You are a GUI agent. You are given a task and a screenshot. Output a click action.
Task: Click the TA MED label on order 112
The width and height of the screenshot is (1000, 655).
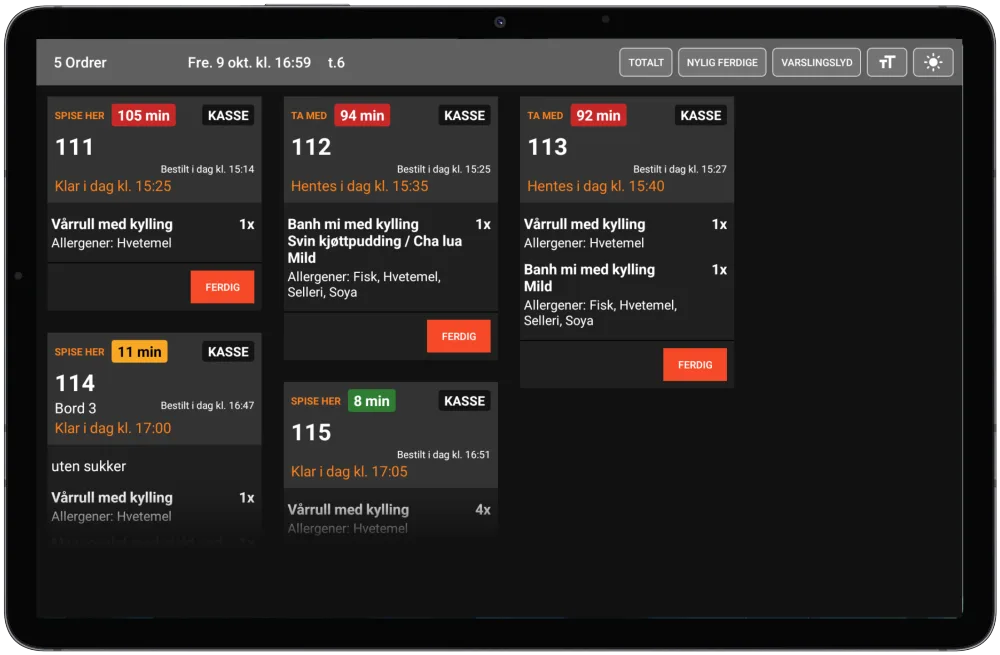tap(309, 115)
